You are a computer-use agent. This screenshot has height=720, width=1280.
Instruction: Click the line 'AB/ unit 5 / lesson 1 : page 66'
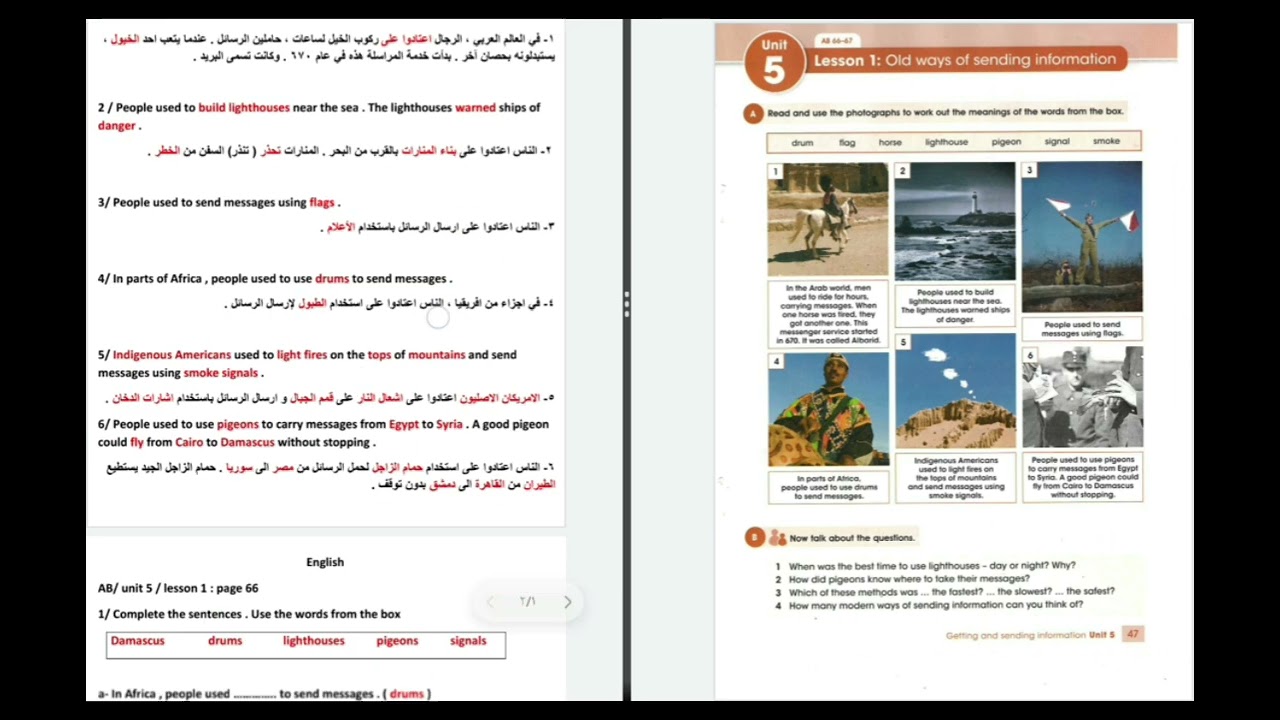178,588
